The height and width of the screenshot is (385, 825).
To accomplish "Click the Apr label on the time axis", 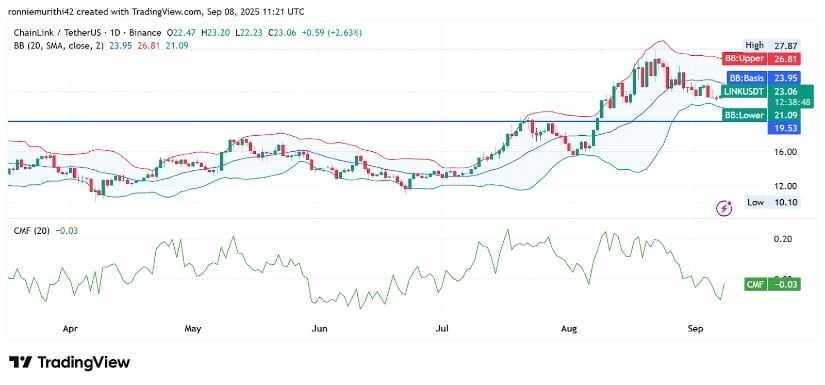I will tap(70, 329).
